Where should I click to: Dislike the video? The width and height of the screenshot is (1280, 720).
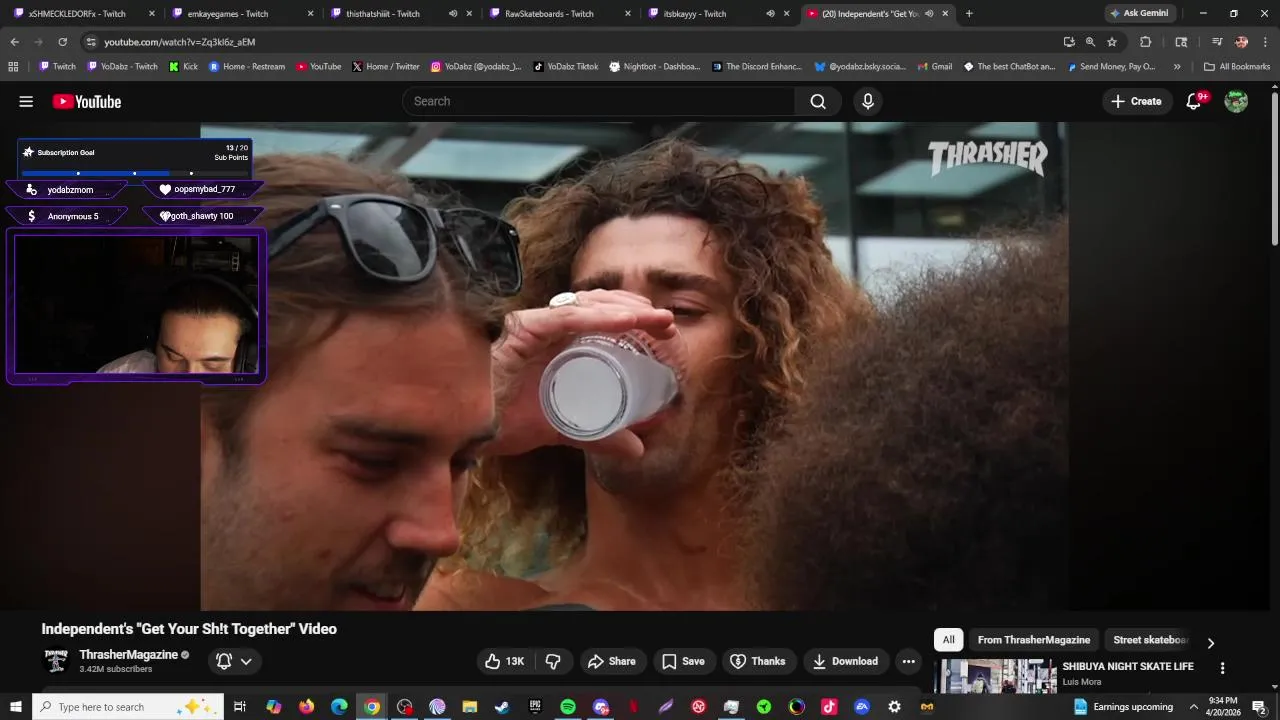[553, 661]
